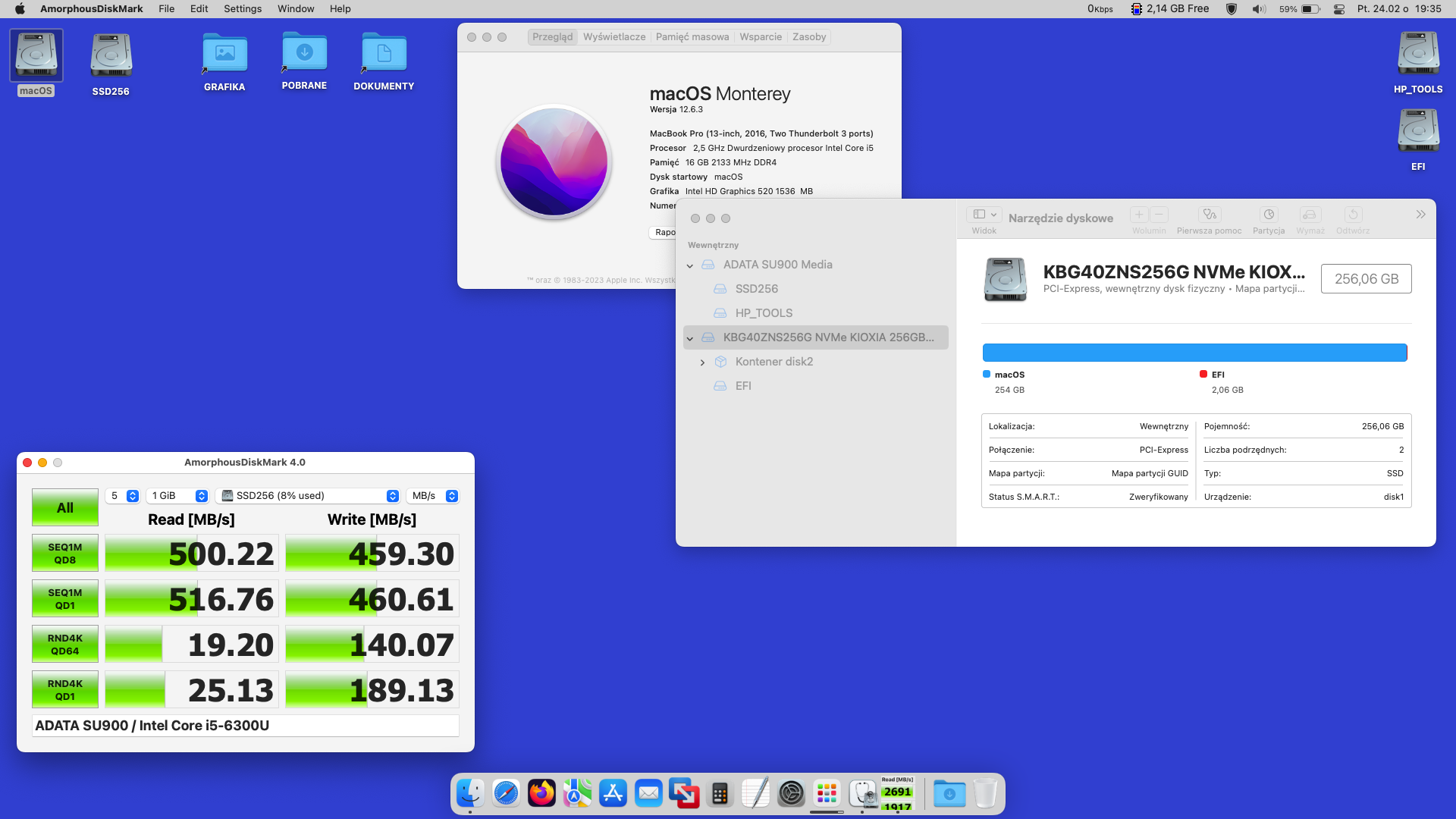This screenshot has width=1456, height=819.
Task: Open test count dropdown showing 5
Action: coord(123,496)
